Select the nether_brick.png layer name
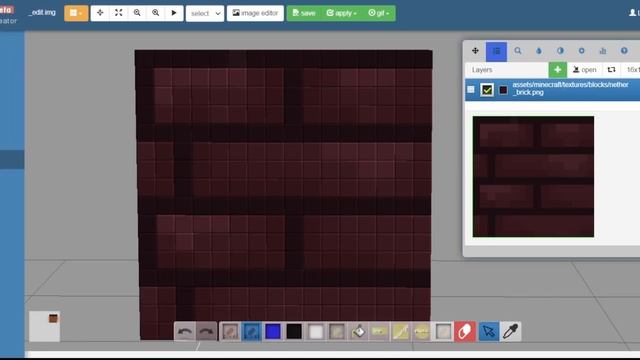 570,89
